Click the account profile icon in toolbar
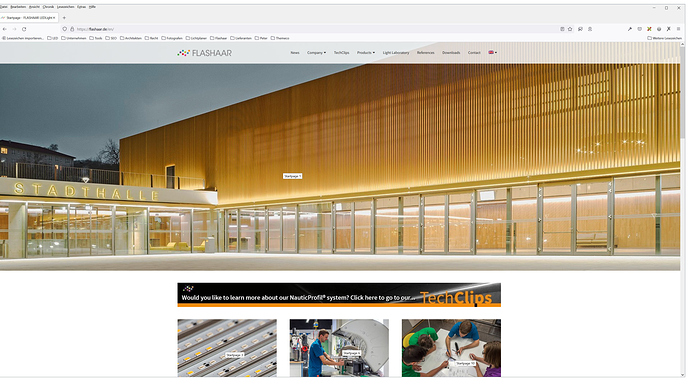Image resolution: width=690 pixels, height=388 pixels. 590,29
